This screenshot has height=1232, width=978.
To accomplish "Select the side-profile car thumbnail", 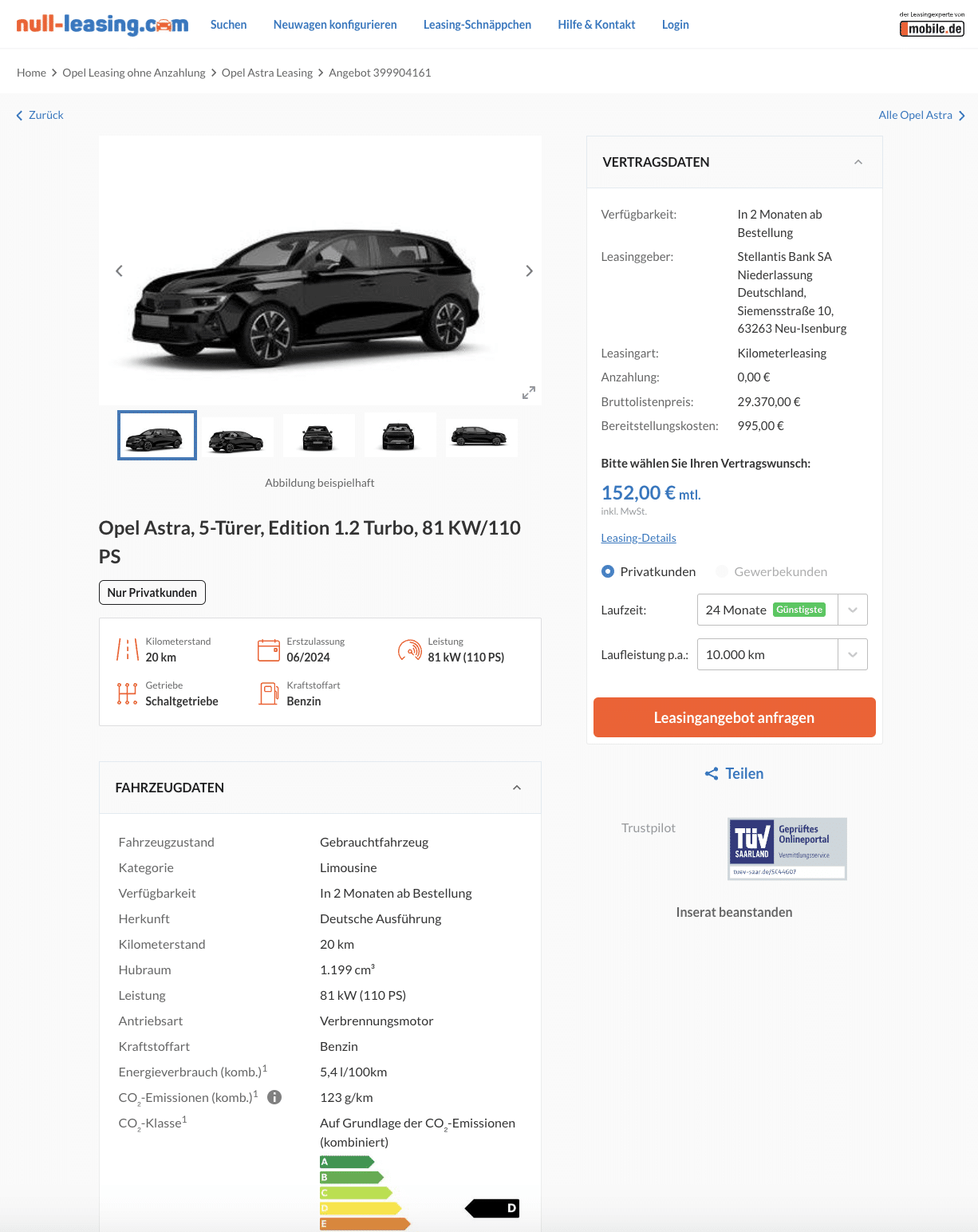I will pyautogui.click(x=481, y=437).
